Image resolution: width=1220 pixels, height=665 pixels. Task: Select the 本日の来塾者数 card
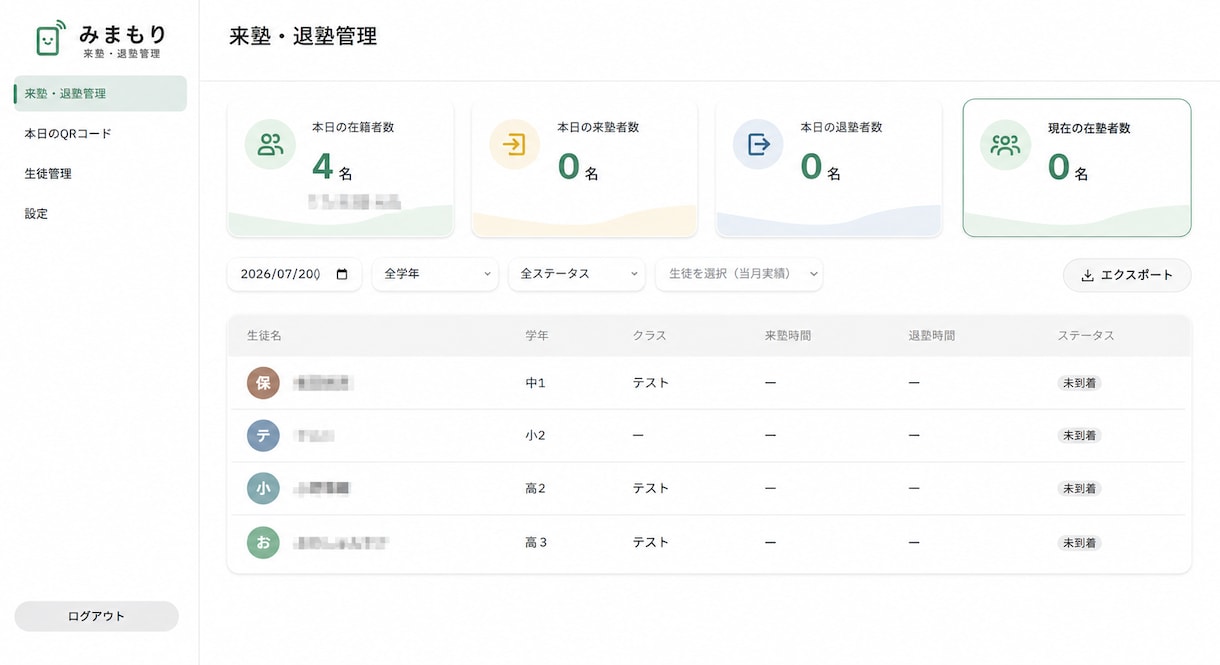pos(585,168)
